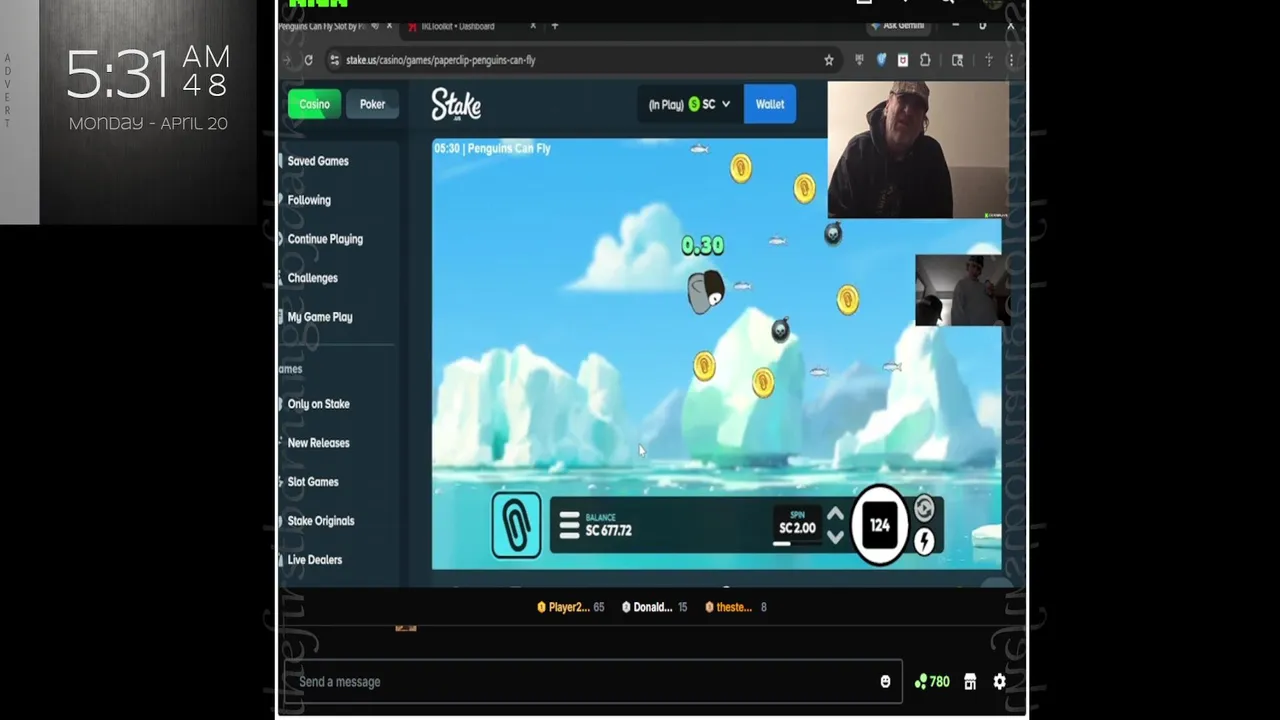Open chat settings gear icon

(x=1000, y=682)
